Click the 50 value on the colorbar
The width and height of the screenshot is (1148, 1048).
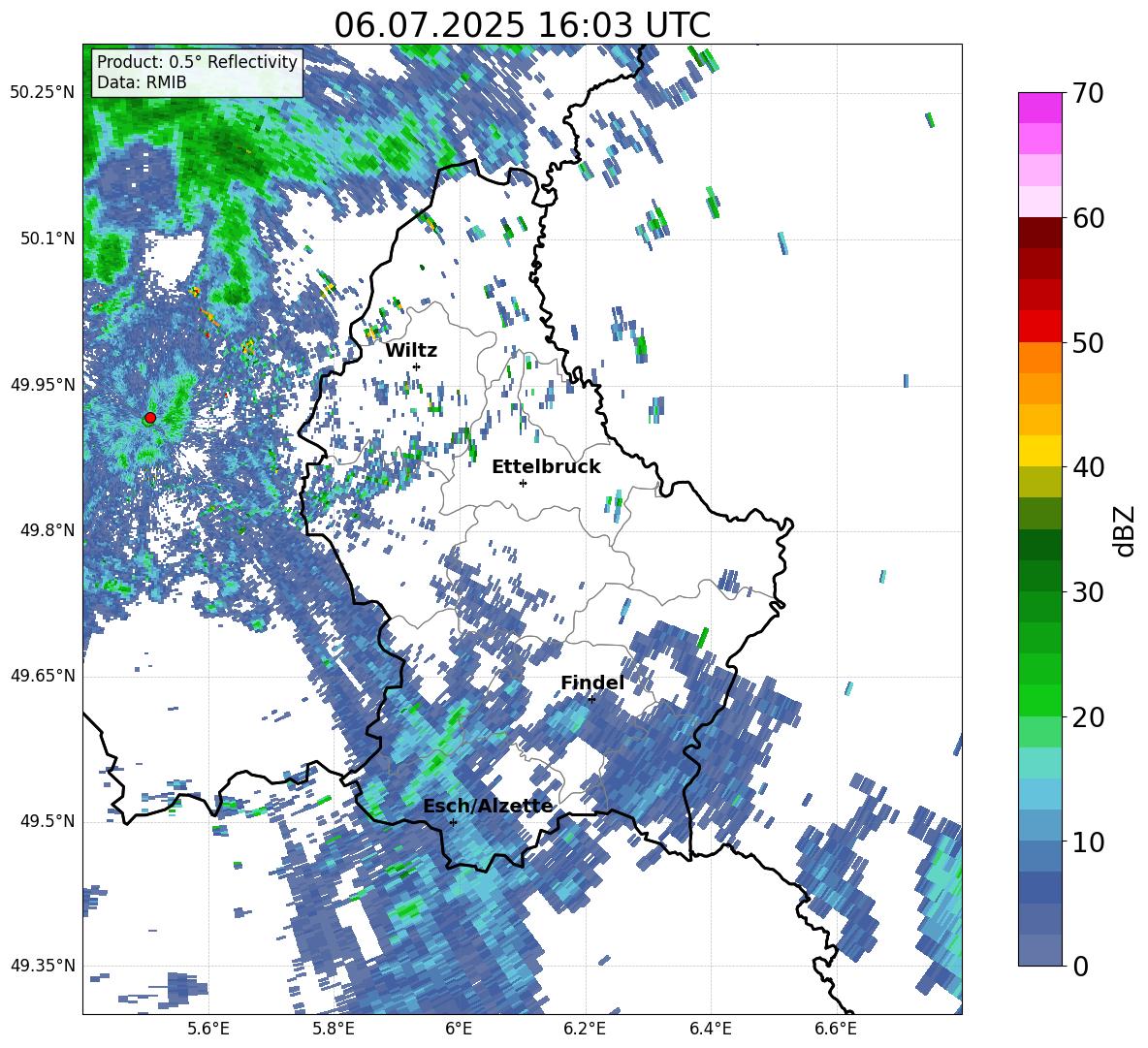click(x=1088, y=342)
